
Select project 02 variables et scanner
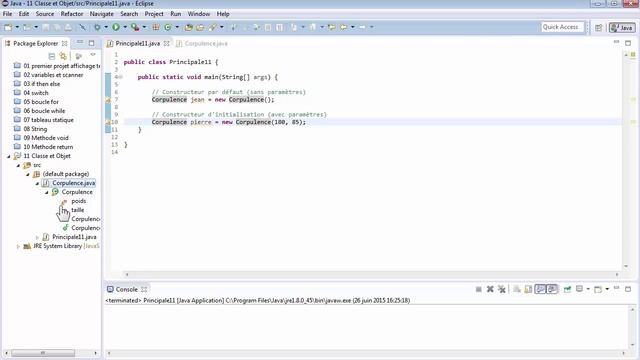click(x=48, y=75)
